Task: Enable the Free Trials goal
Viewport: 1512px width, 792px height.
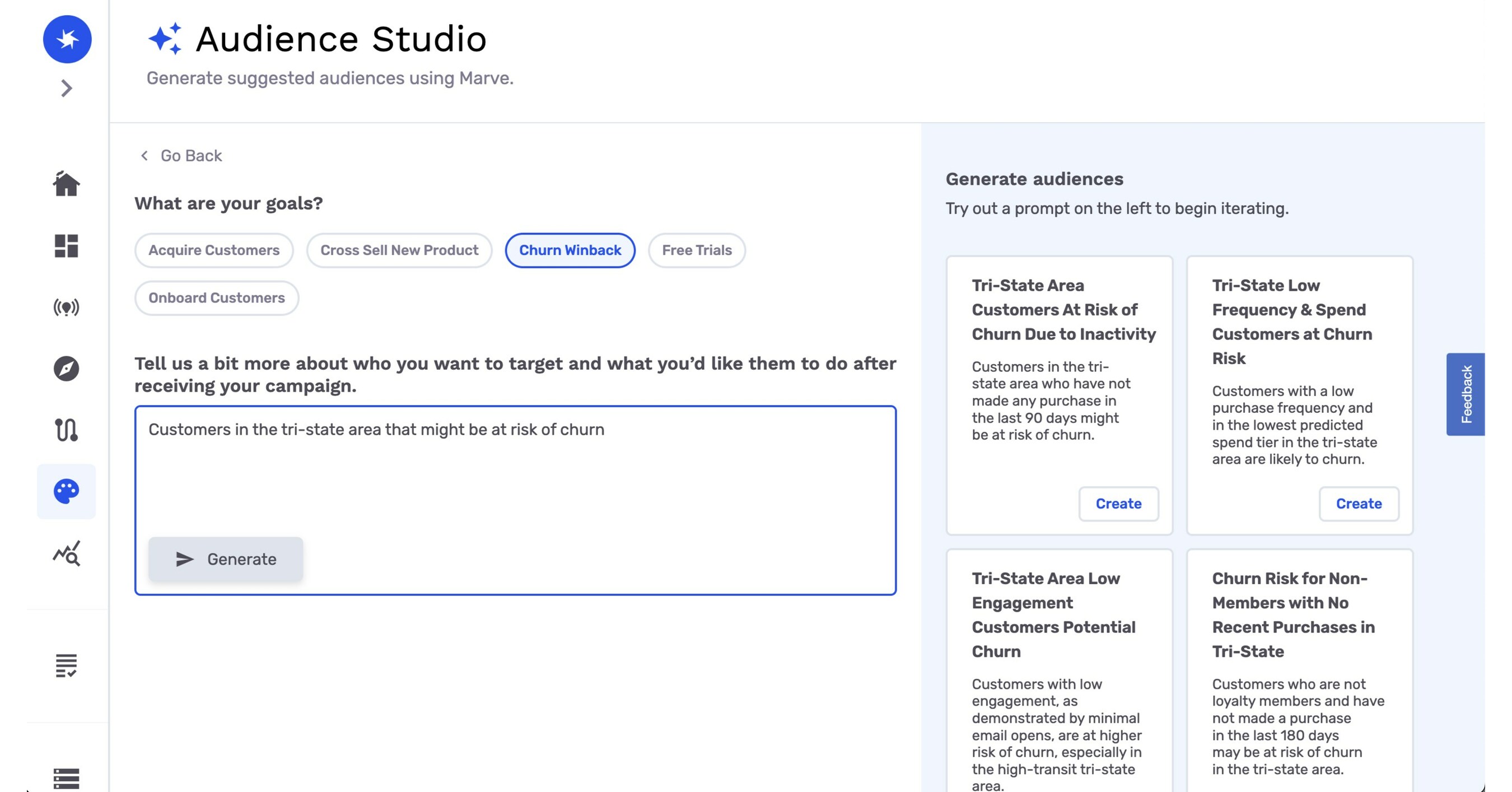Action: pyautogui.click(x=697, y=250)
